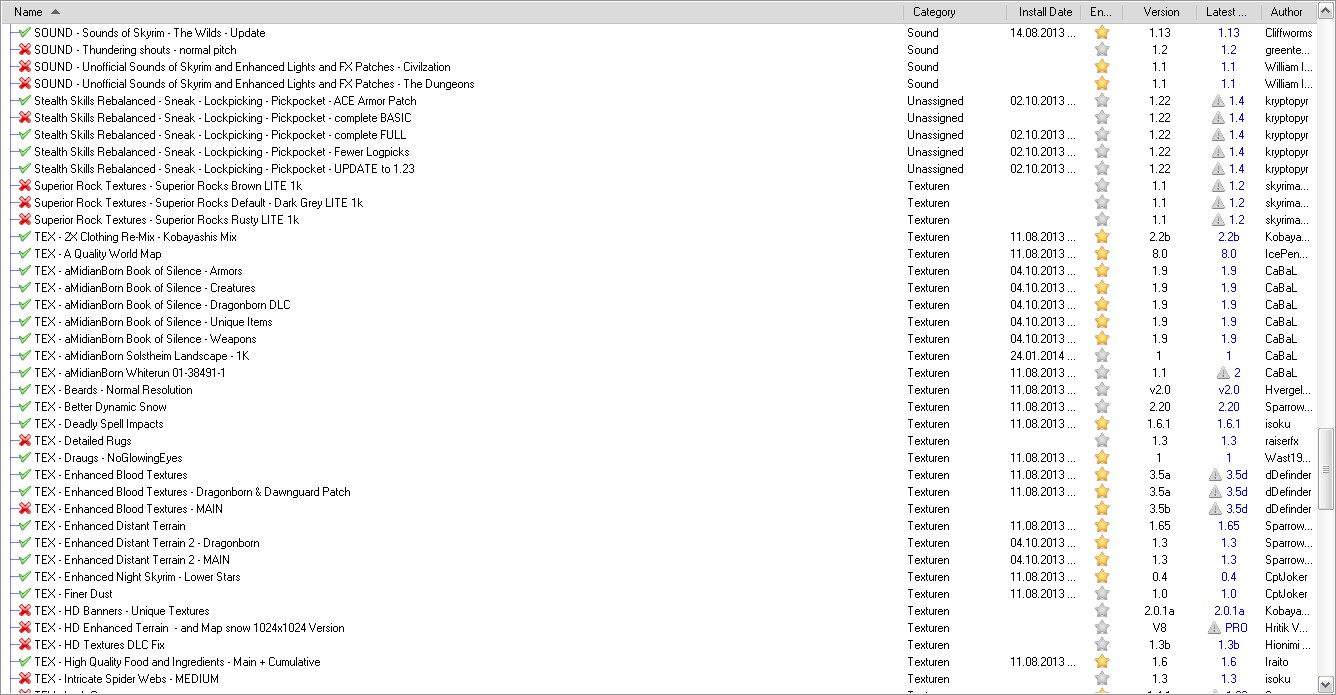Viewport: 1336px width, 695px height.
Task: Select aMidianBorn Book of Silence - Unique Items
Action: (153, 322)
